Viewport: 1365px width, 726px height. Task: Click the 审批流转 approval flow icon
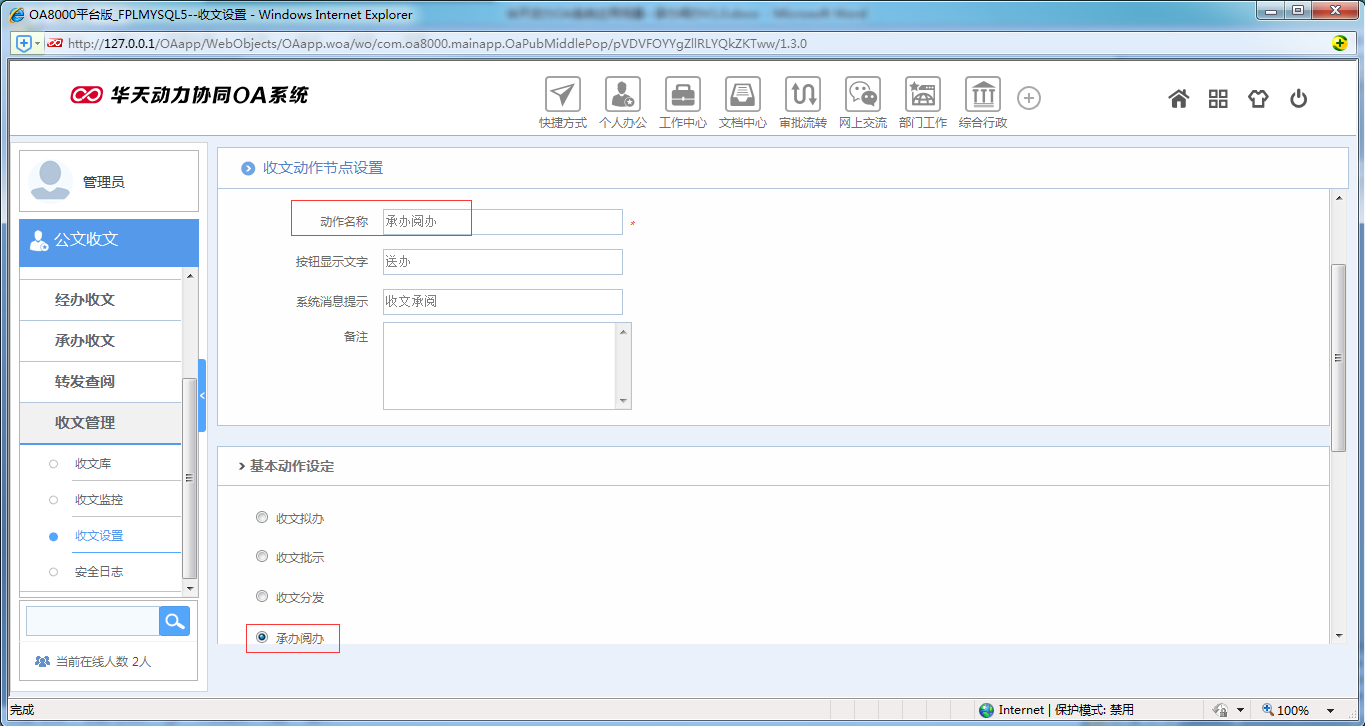coord(802,96)
